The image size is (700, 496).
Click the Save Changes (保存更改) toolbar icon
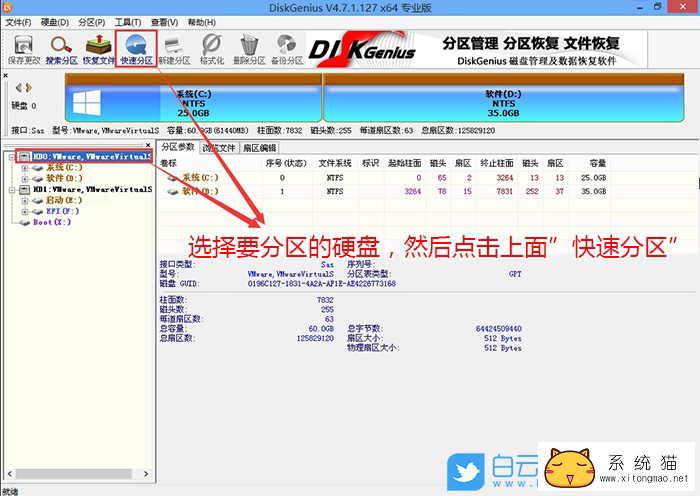(x=24, y=50)
